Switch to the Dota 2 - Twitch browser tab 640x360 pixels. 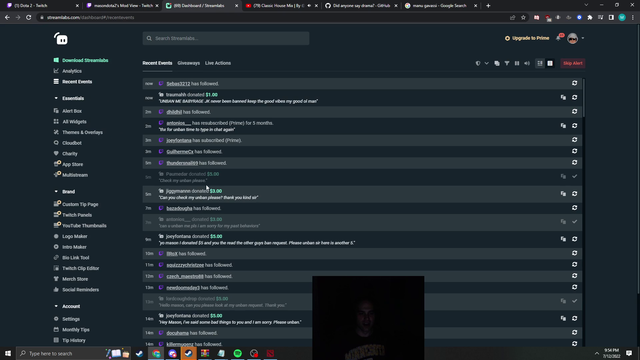click(x=42, y=6)
